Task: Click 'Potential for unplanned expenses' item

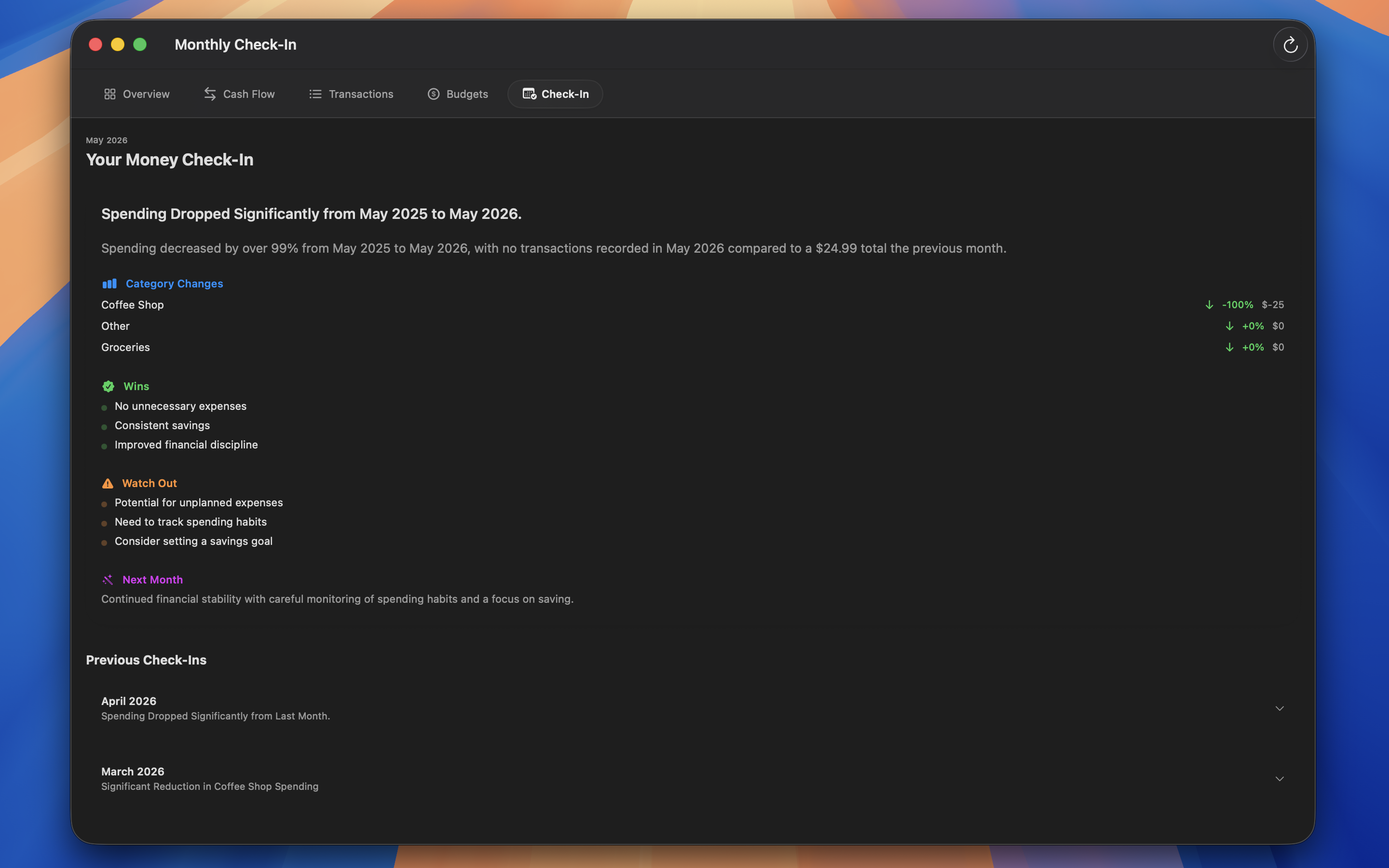Action: (199, 503)
